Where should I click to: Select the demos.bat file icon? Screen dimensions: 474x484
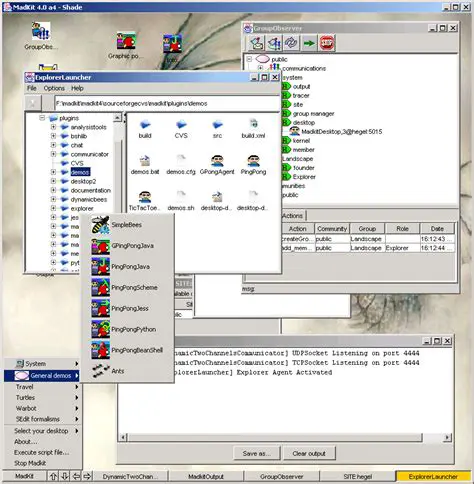pyautogui.click(x=145, y=161)
